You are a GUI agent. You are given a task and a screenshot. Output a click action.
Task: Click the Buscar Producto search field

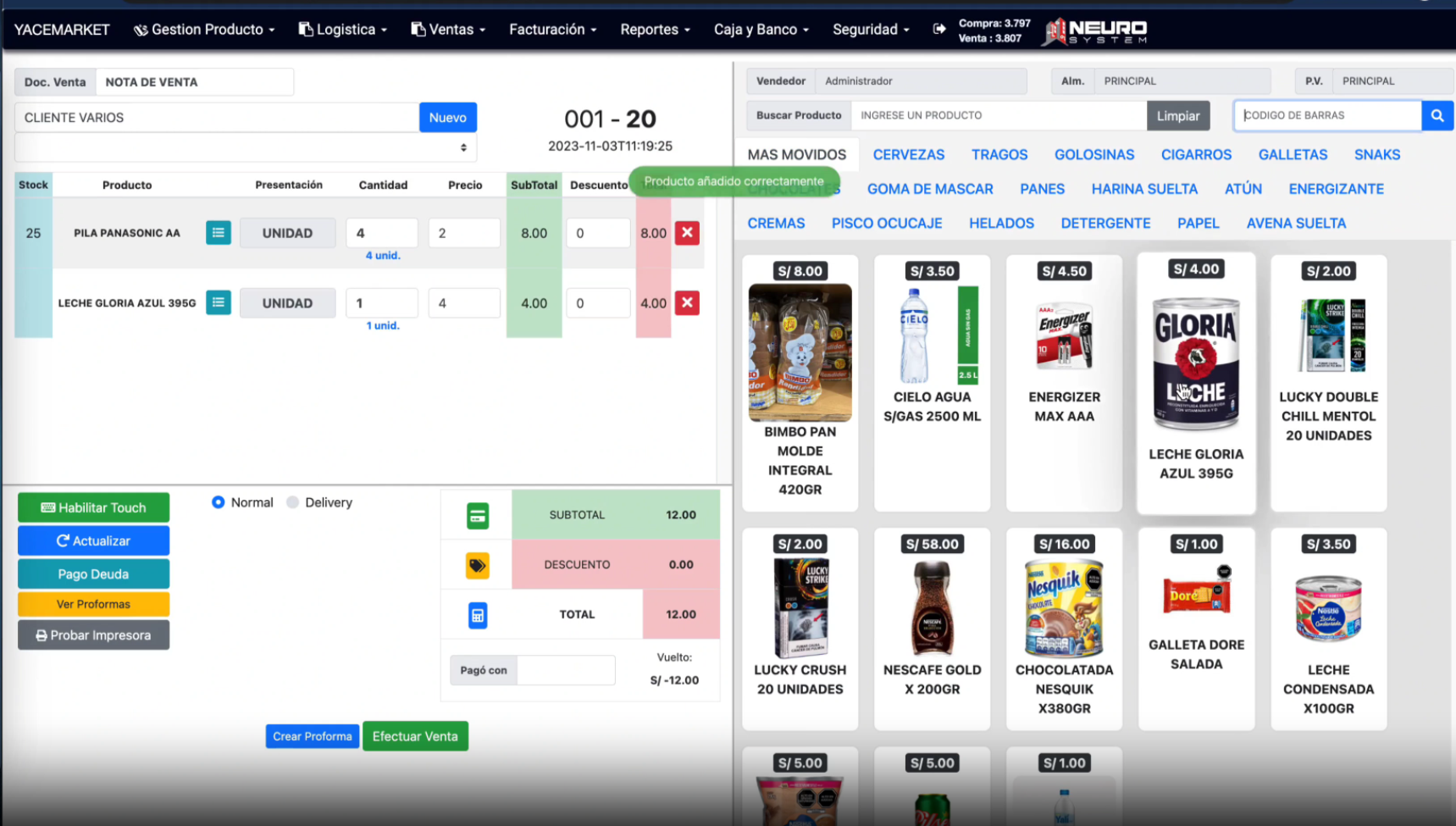[999, 115]
